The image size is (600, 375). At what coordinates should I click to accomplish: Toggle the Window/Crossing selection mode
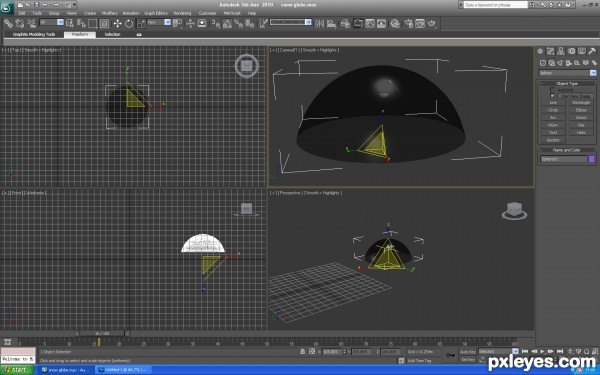pyautogui.click(x=104, y=24)
